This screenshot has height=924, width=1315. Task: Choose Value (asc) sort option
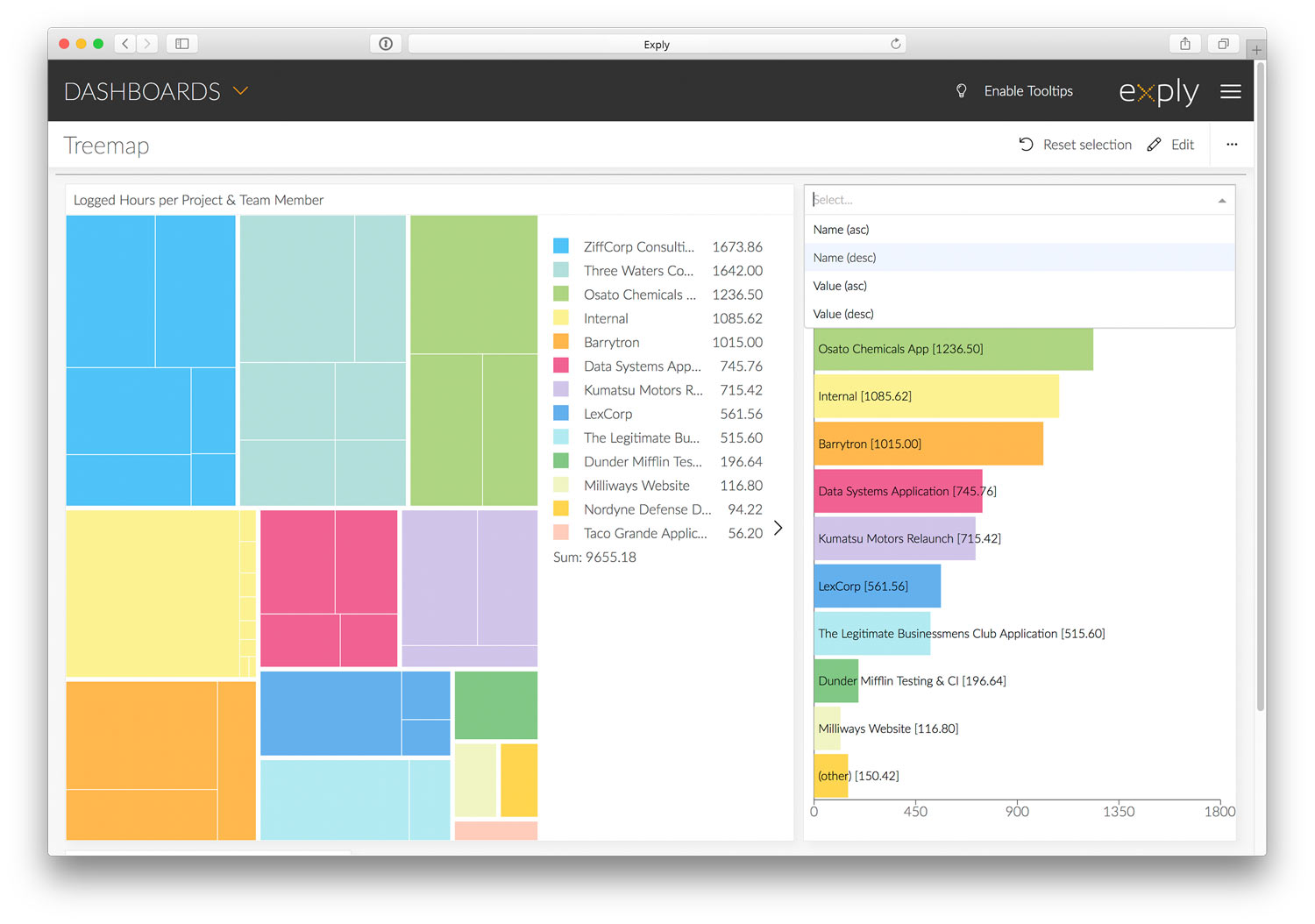[1020, 286]
